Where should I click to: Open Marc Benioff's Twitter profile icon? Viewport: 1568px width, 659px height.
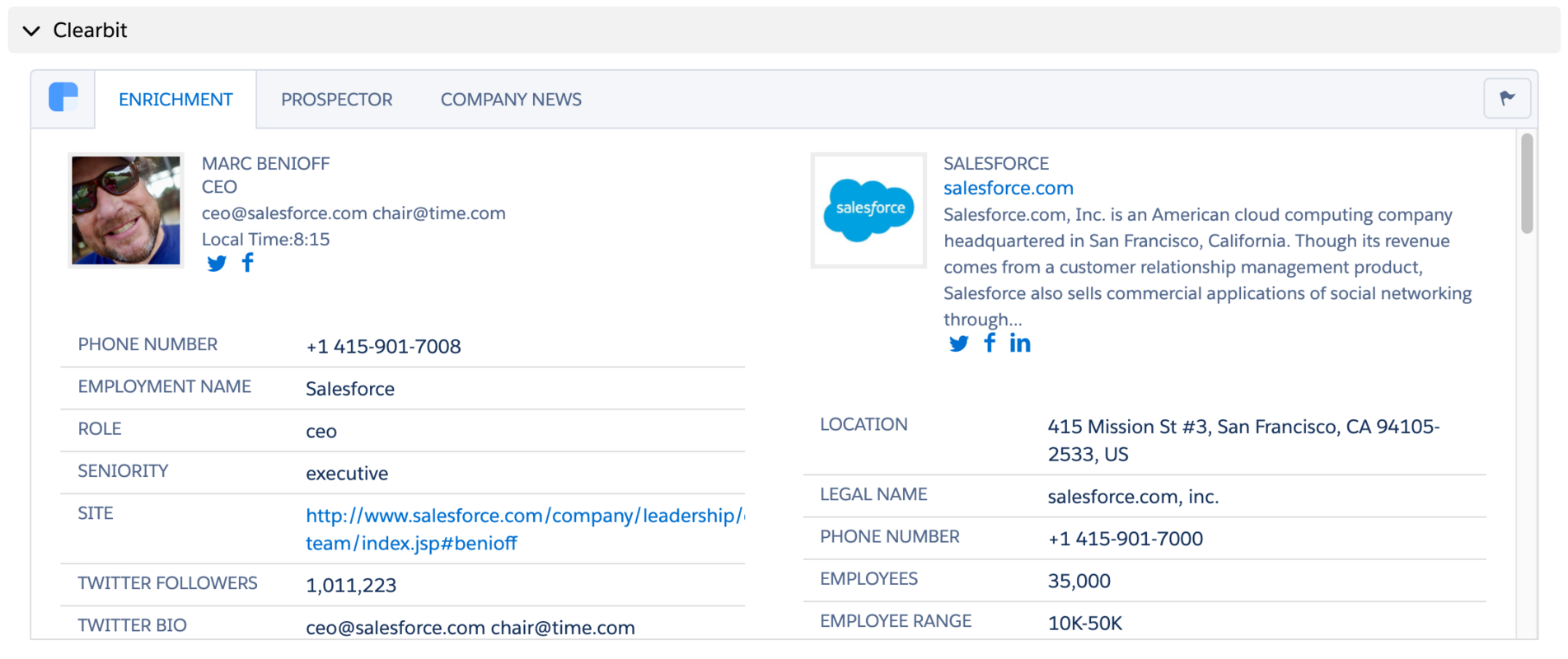tap(217, 264)
